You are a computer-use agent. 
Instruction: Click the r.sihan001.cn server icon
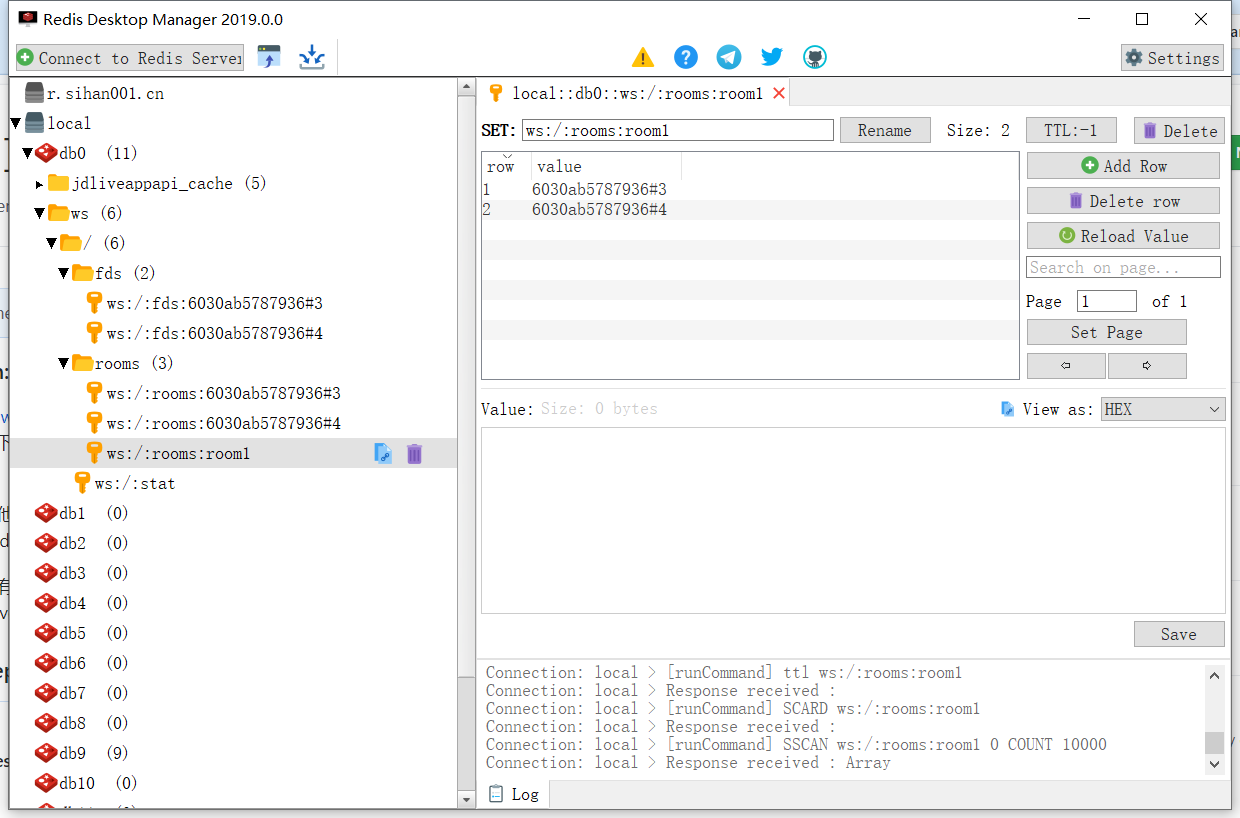point(35,94)
